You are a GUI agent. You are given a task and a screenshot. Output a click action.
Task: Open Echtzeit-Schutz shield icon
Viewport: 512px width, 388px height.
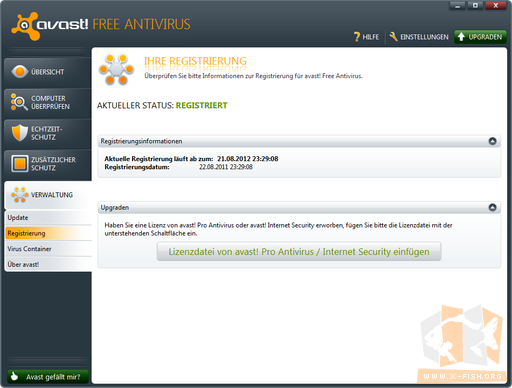click(20, 133)
